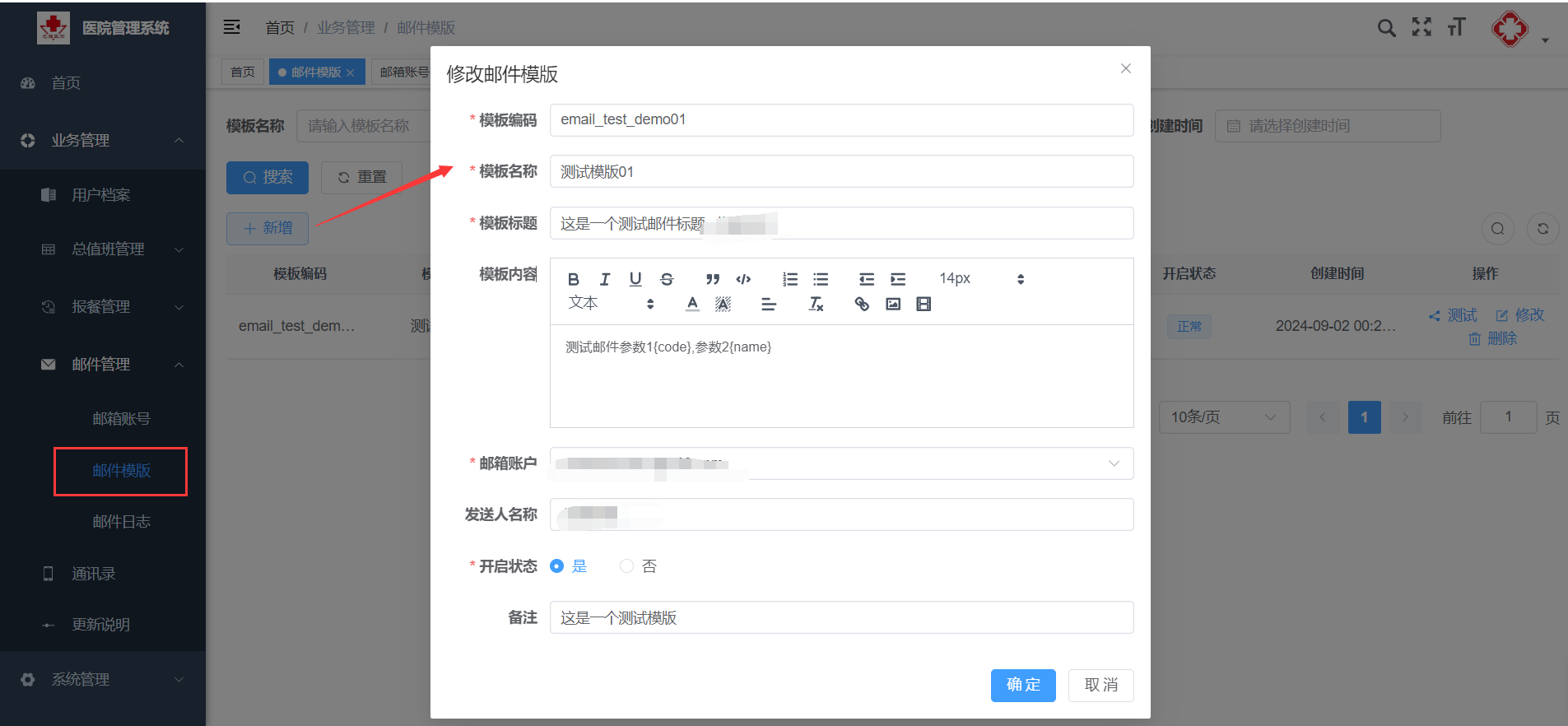Click into the 备注 input field

[x=841, y=617]
